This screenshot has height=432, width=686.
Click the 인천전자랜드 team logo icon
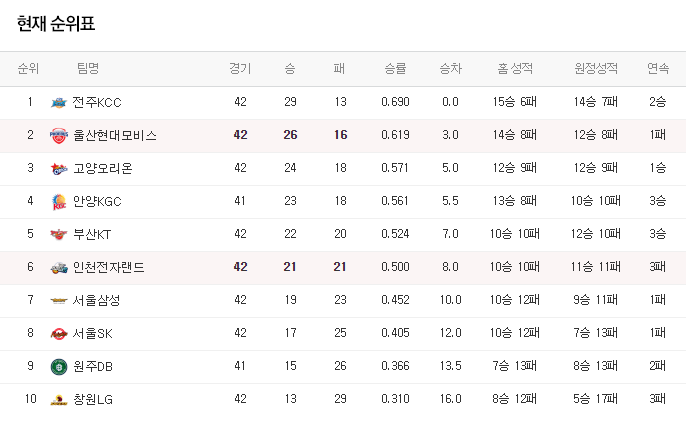click(59, 268)
